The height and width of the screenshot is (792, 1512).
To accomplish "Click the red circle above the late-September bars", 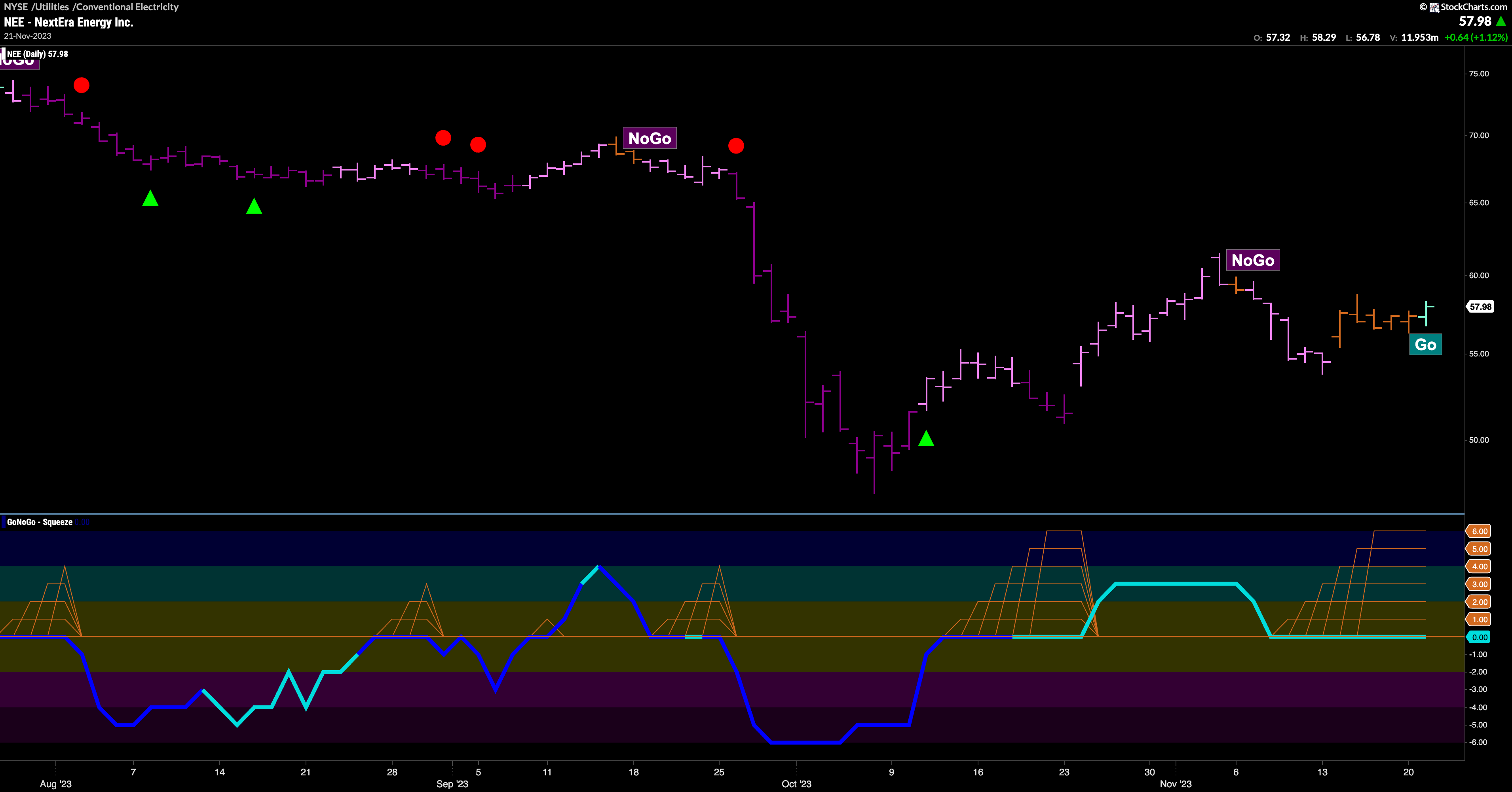I will (x=736, y=146).
